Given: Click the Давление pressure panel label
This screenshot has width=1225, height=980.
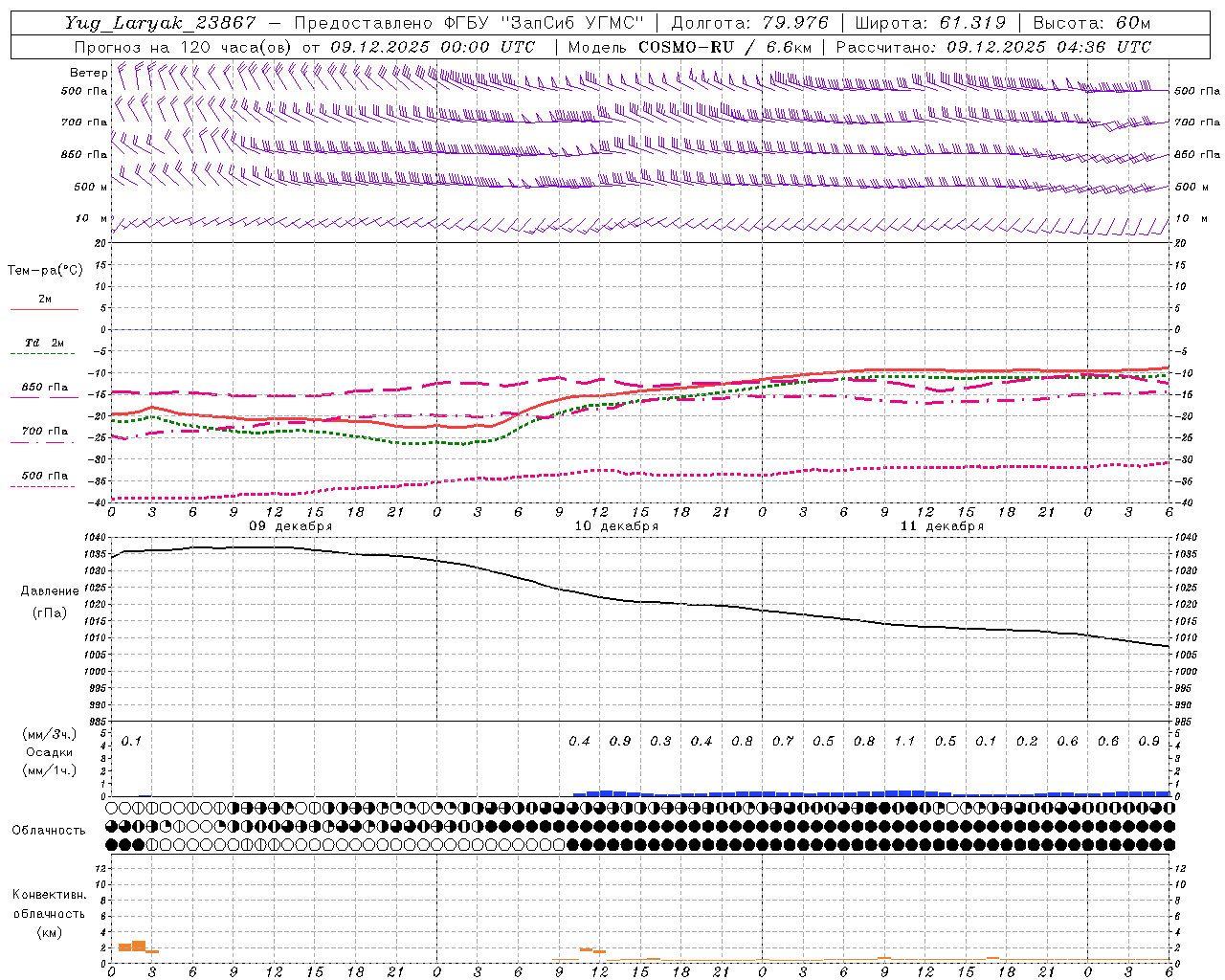Looking at the screenshot, I should (50, 590).
